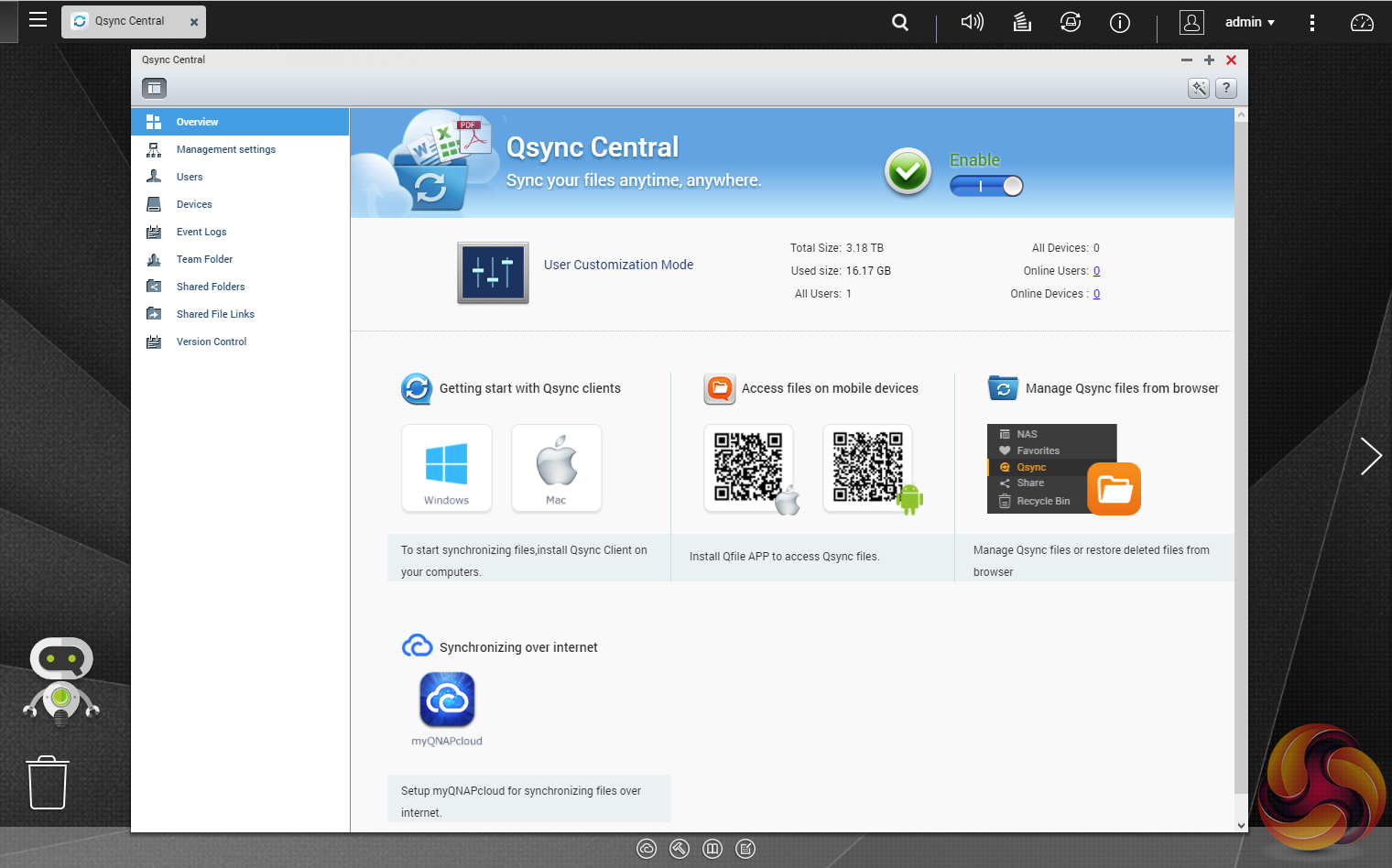Toggle the Qsync Enable switch
The width and height of the screenshot is (1392, 868).
986,186
